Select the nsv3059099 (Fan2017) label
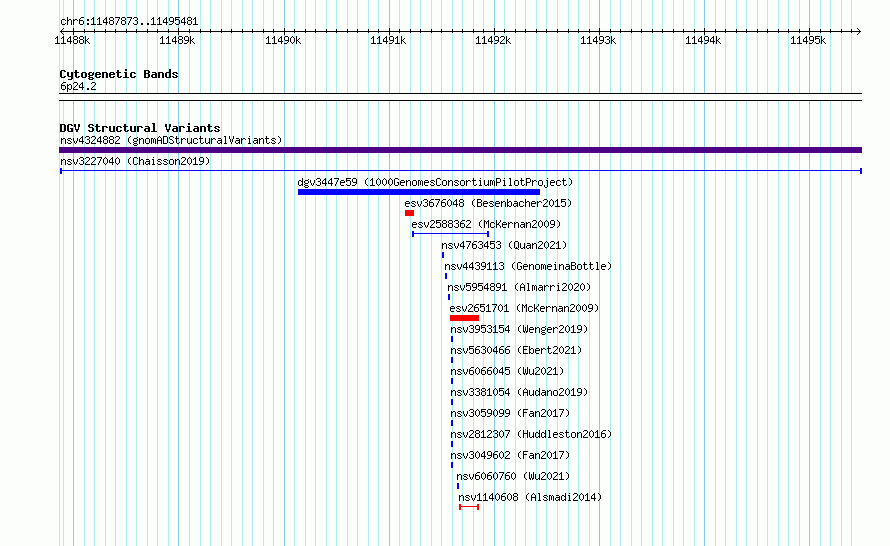890x546 pixels. [510, 413]
